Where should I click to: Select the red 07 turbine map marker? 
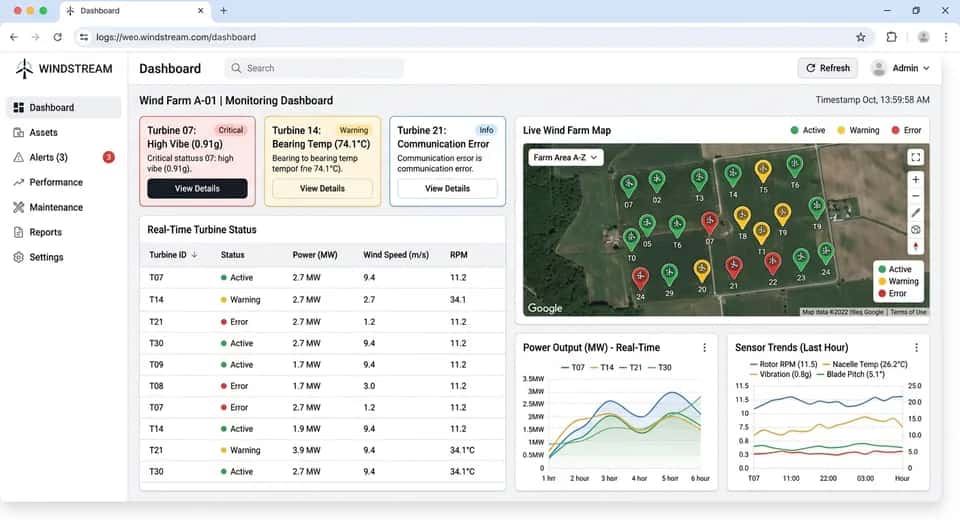[x=710, y=224]
